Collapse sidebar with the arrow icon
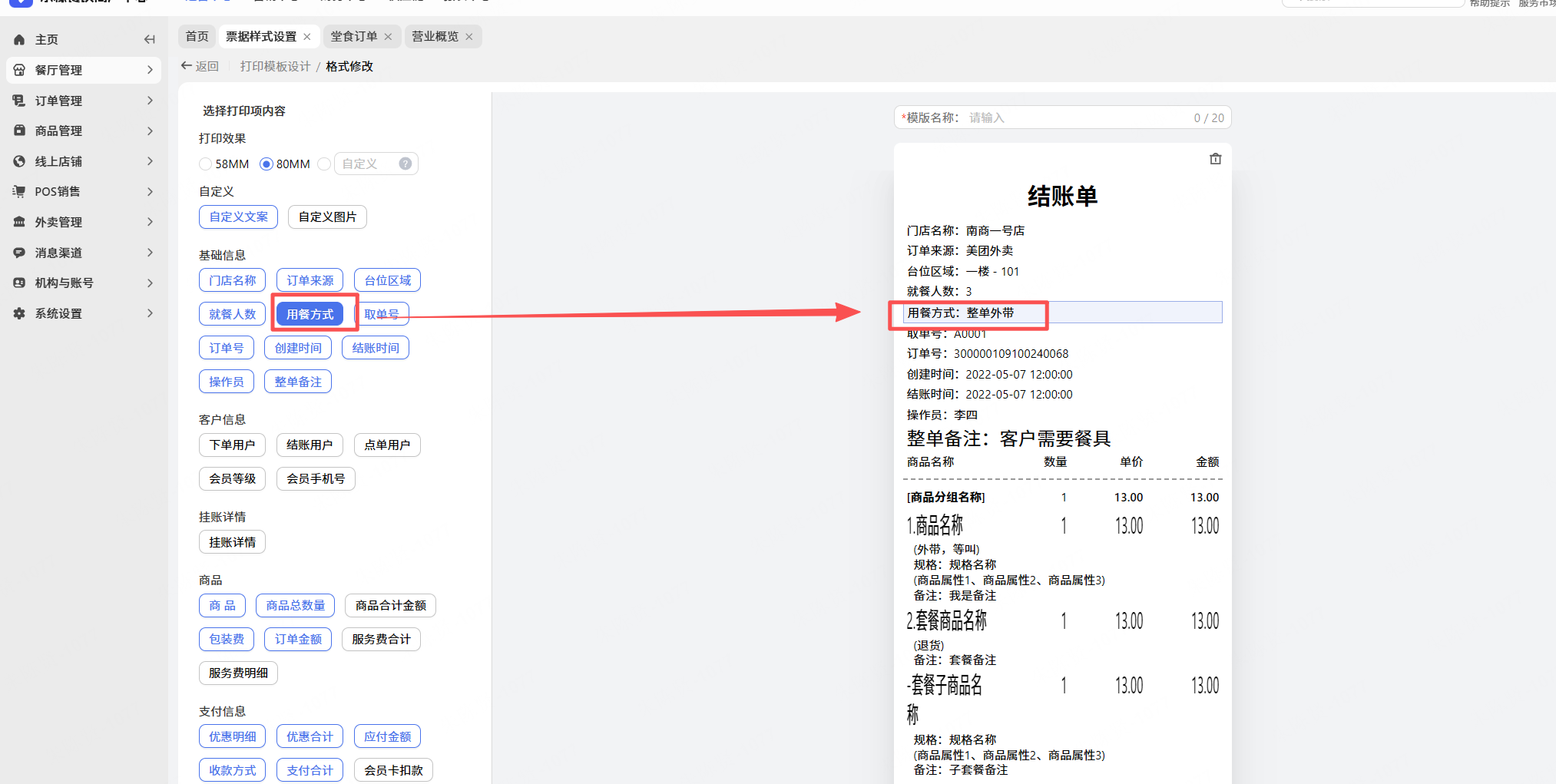Image resolution: width=1556 pixels, height=784 pixels. [x=150, y=40]
